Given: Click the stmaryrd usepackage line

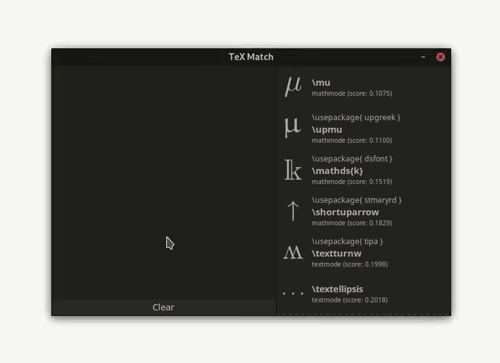Looking at the screenshot, I should point(357,200).
